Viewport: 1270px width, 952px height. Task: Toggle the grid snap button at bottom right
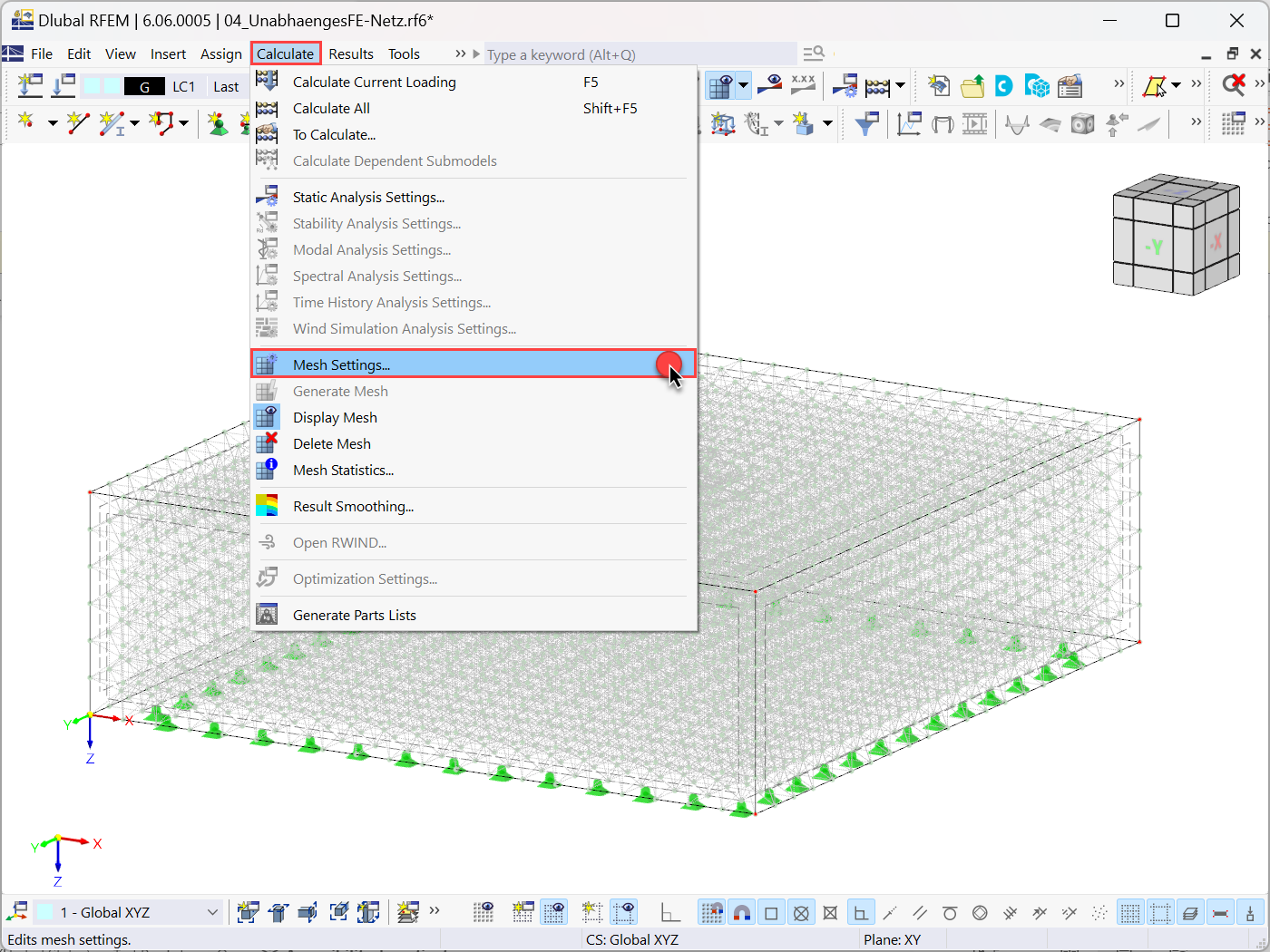click(1130, 911)
